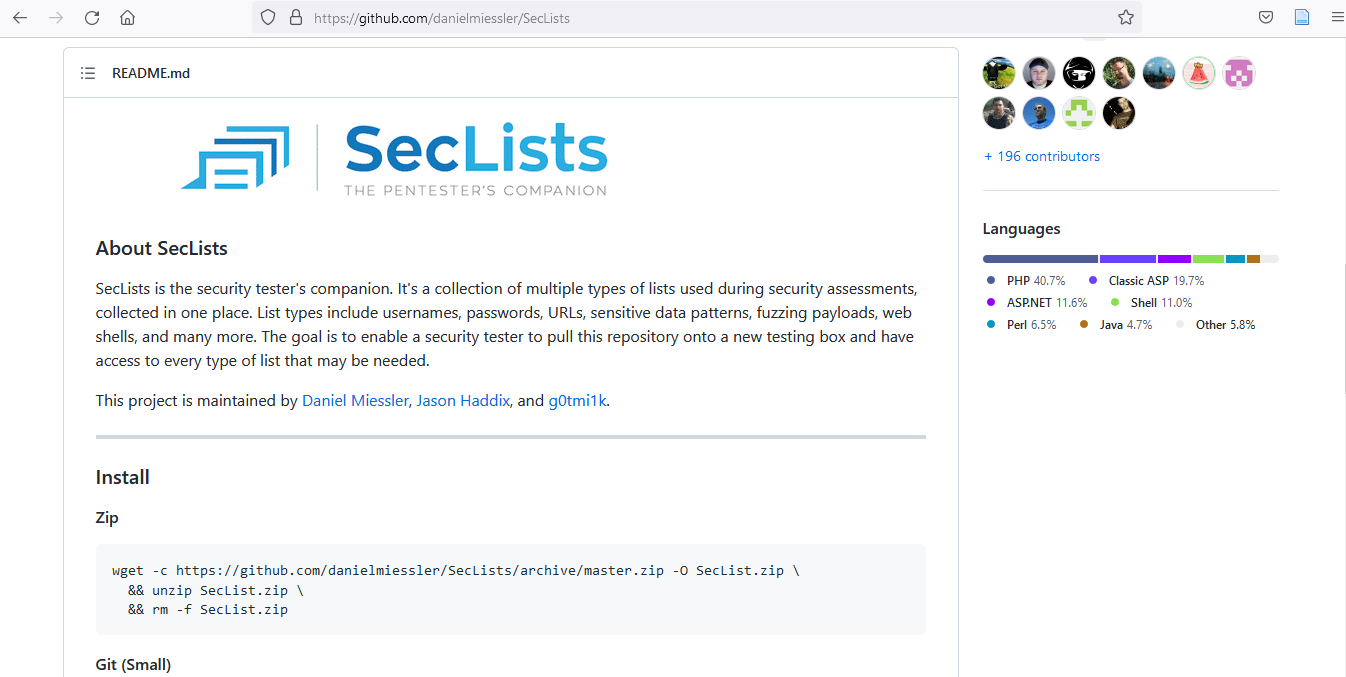Image resolution: width=1346 pixels, height=677 pixels.
Task: Click the green Shell segment in language bar
Action: (1208, 259)
